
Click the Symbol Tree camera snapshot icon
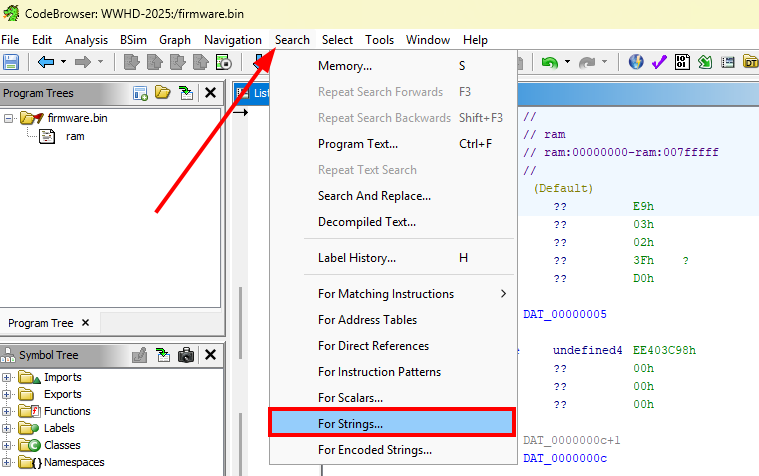(x=185, y=355)
